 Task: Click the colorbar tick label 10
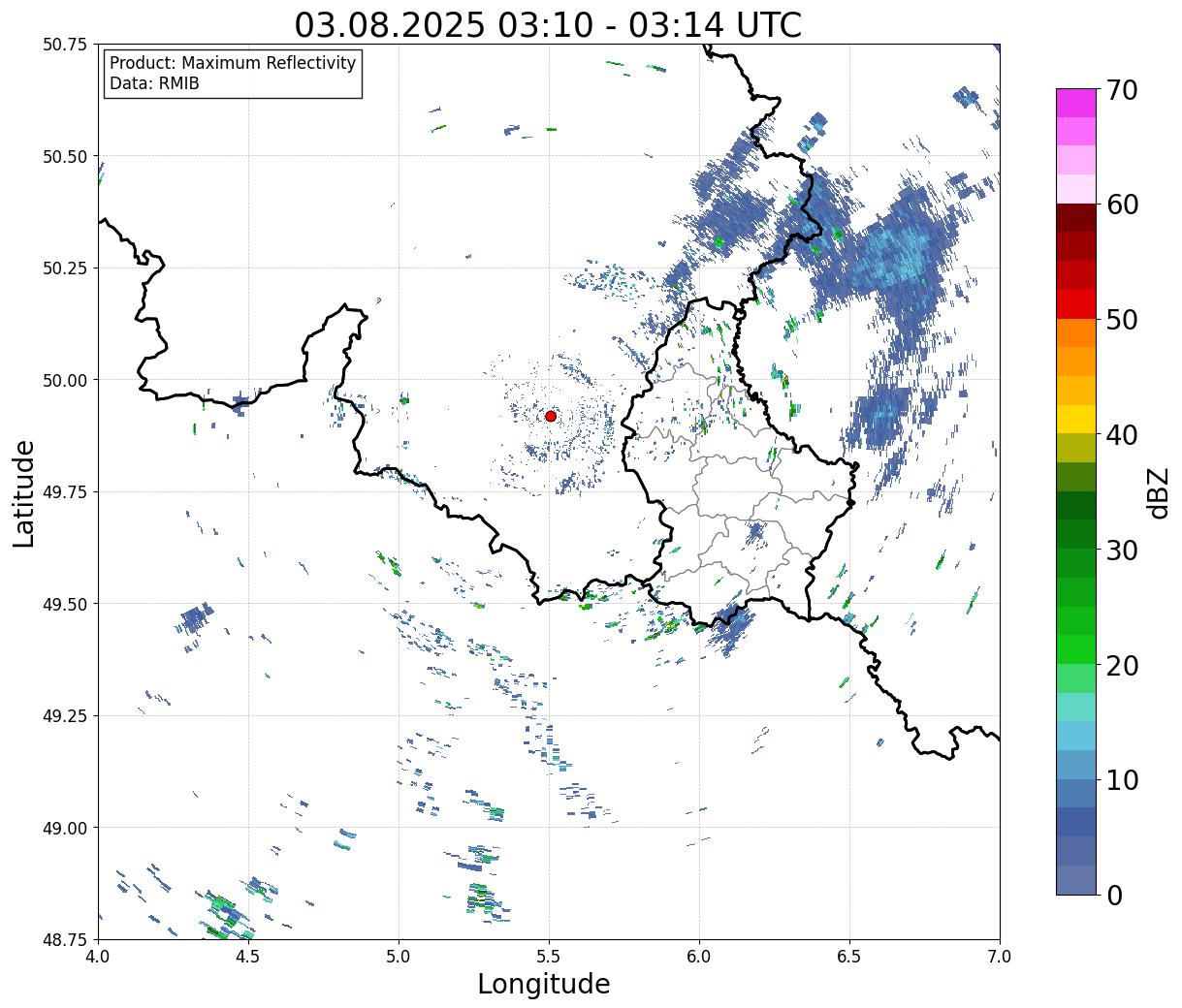tap(1122, 780)
